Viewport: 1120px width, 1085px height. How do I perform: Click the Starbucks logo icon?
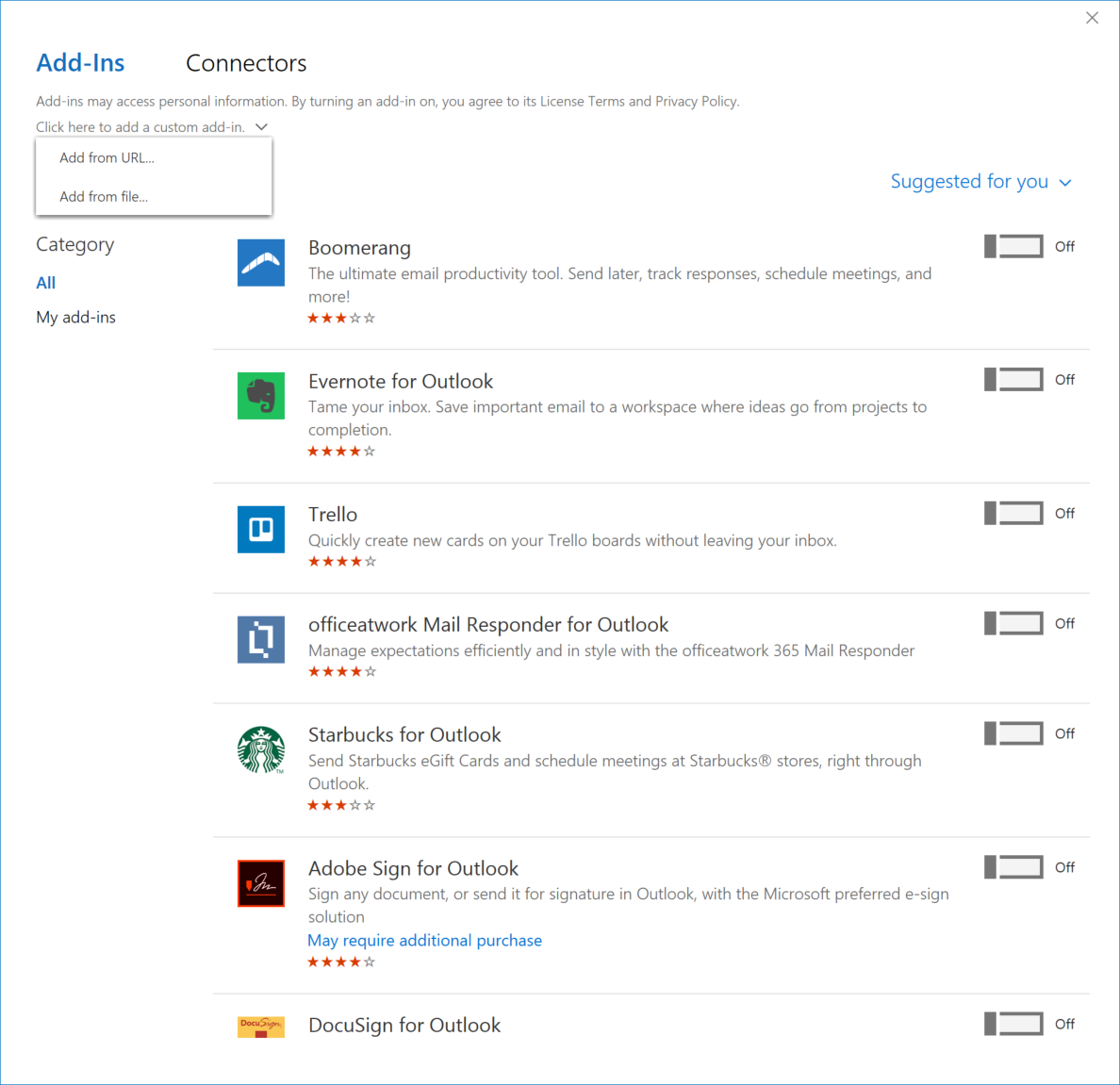(x=261, y=749)
